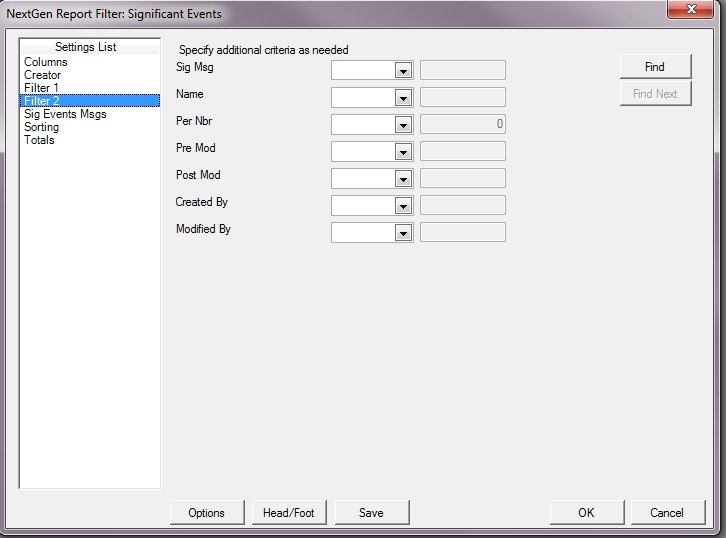Confirm with the OK button
726x538 pixels.
587,513
